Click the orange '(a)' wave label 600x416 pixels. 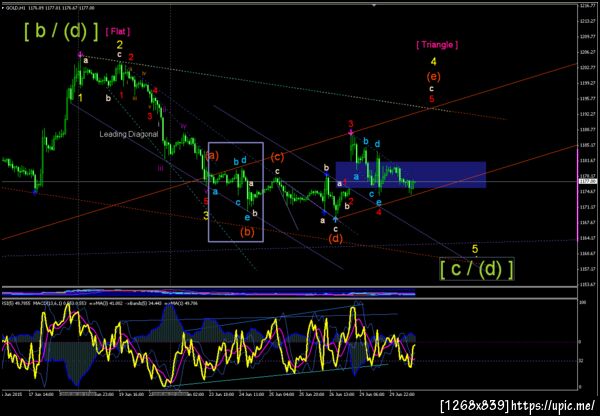coord(212,156)
